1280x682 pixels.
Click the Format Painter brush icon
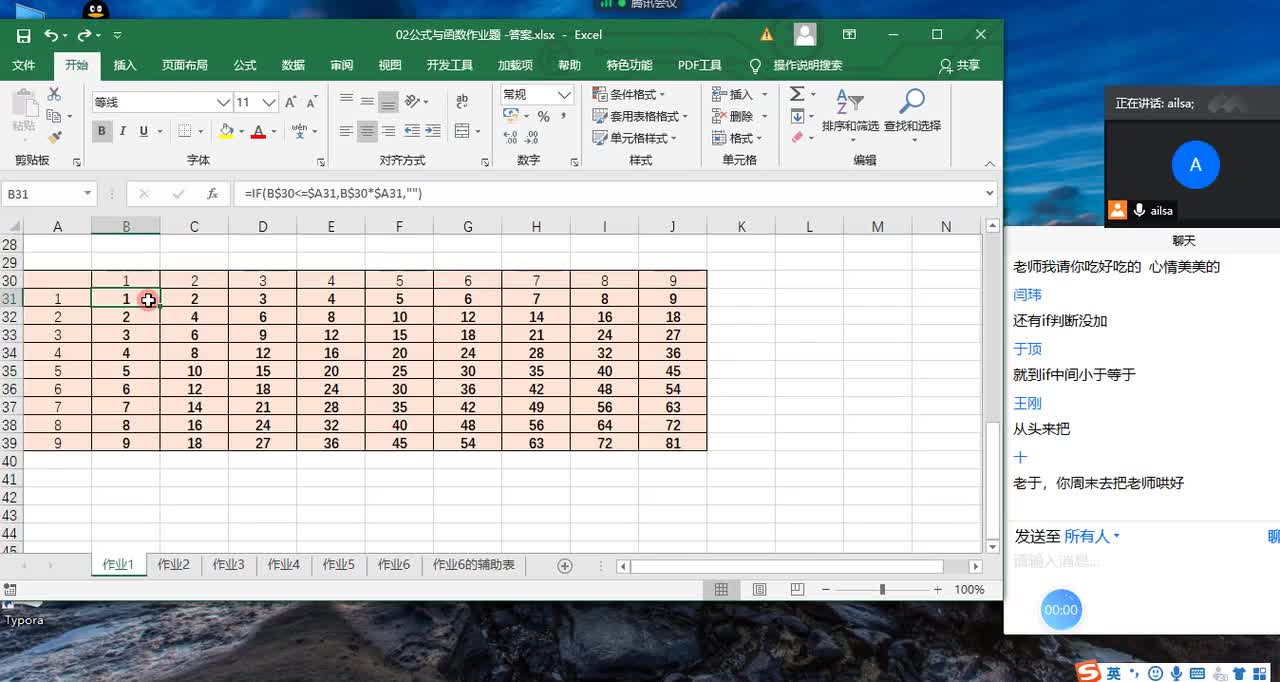coord(54,137)
